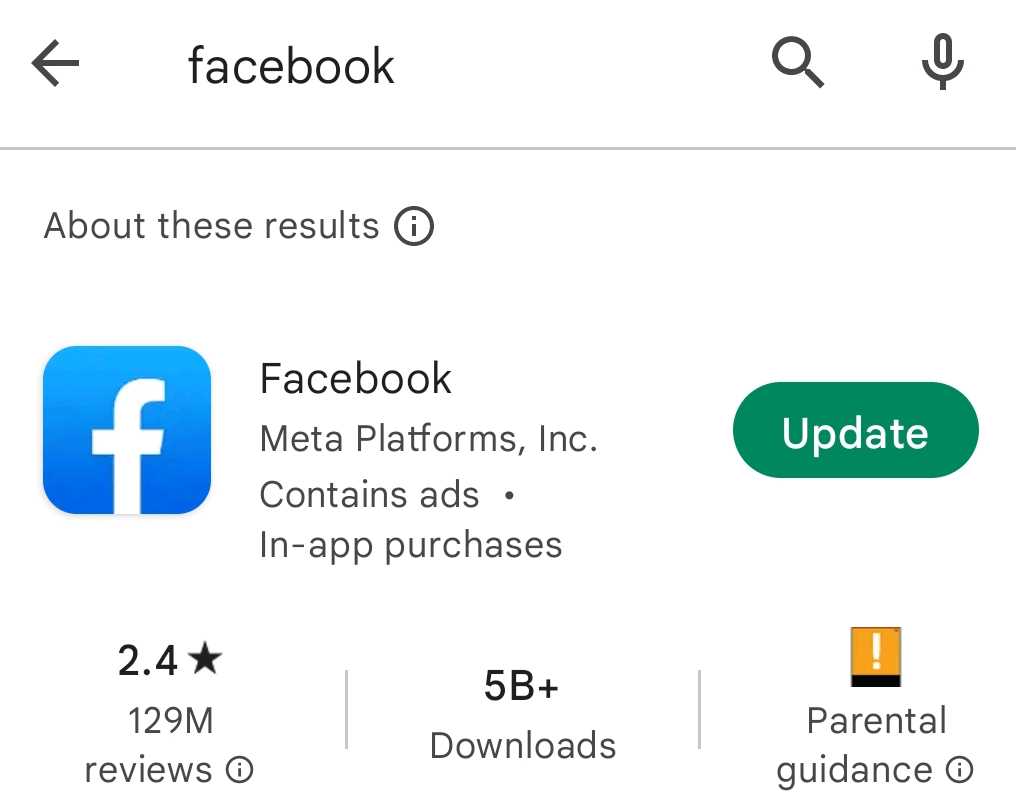Open info icon beside About these results

click(414, 227)
